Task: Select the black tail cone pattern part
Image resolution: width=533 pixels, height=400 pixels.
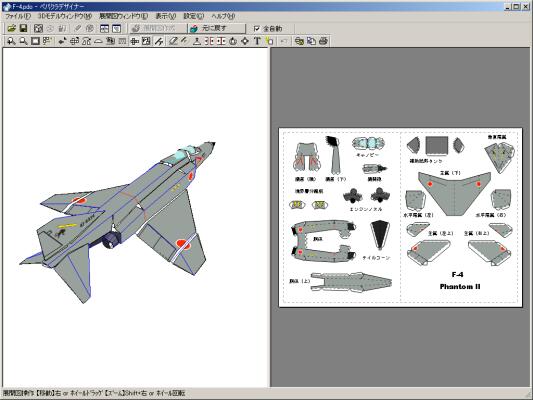Action: click(x=380, y=235)
